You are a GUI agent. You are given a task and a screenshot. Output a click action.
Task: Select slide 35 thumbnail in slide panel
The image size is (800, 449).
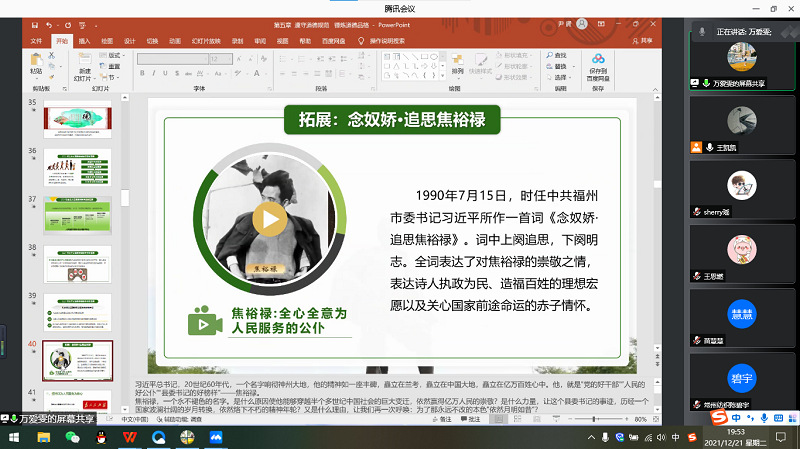(77, 117)
